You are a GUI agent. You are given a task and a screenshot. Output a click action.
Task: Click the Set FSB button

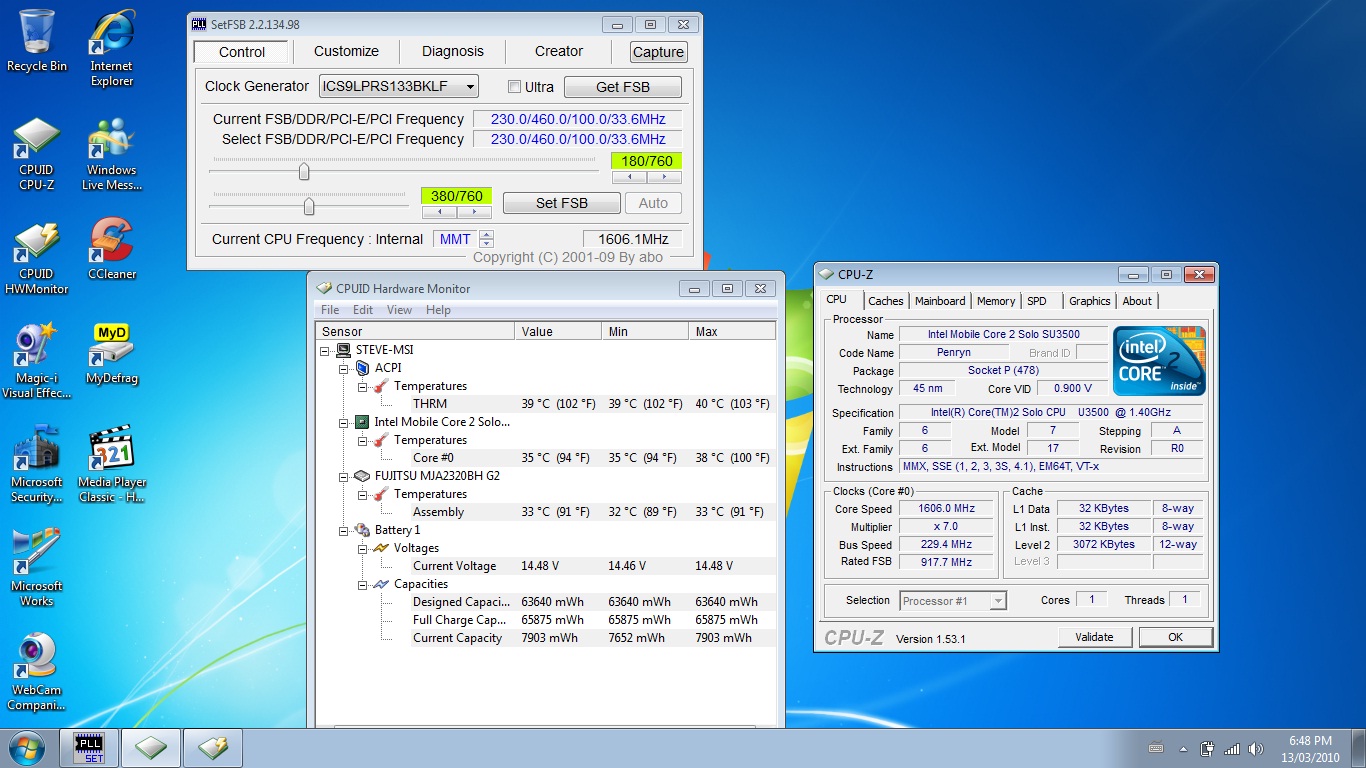click(x=562, y=203)
